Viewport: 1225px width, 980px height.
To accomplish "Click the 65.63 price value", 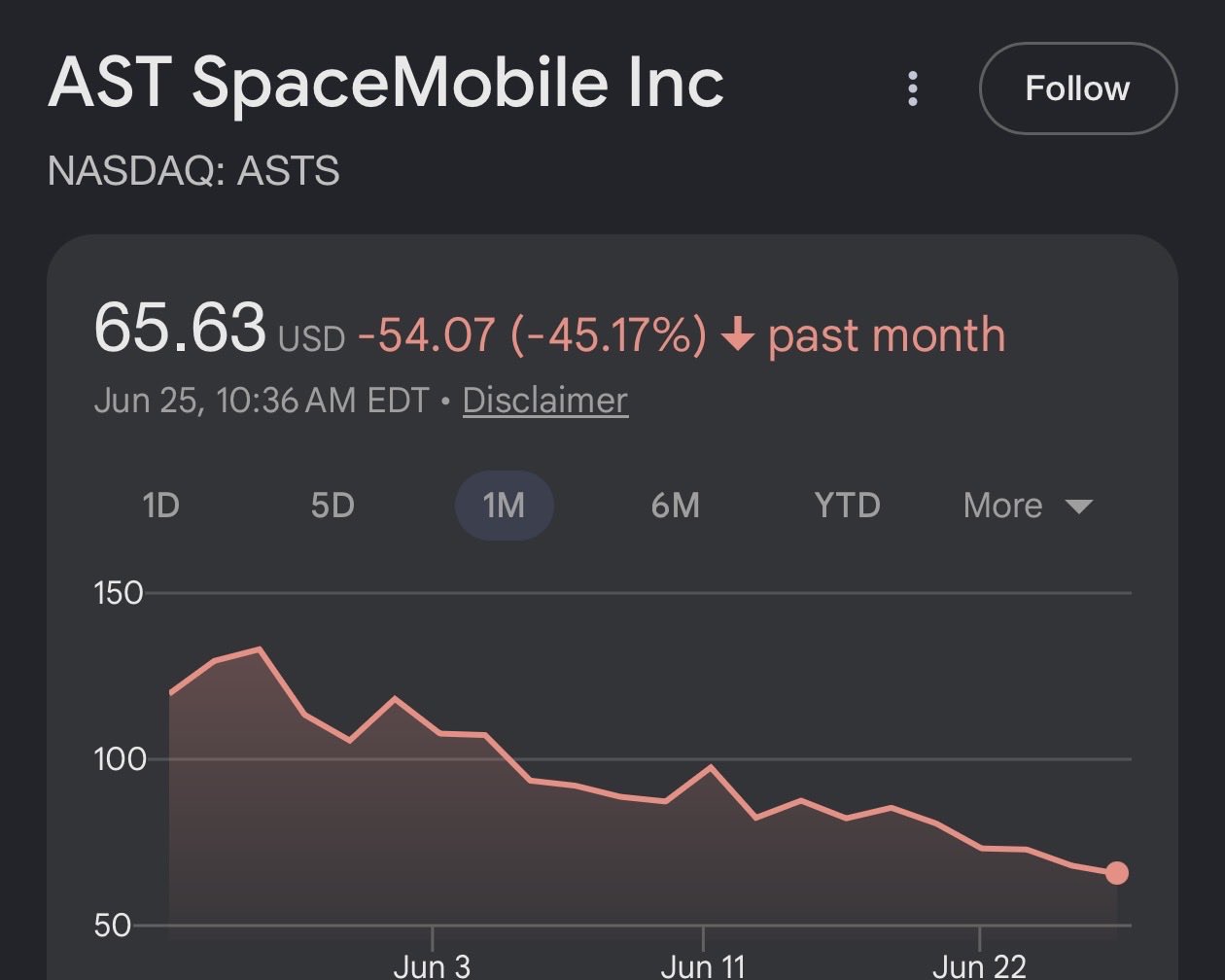I will [x=180, y=328].
